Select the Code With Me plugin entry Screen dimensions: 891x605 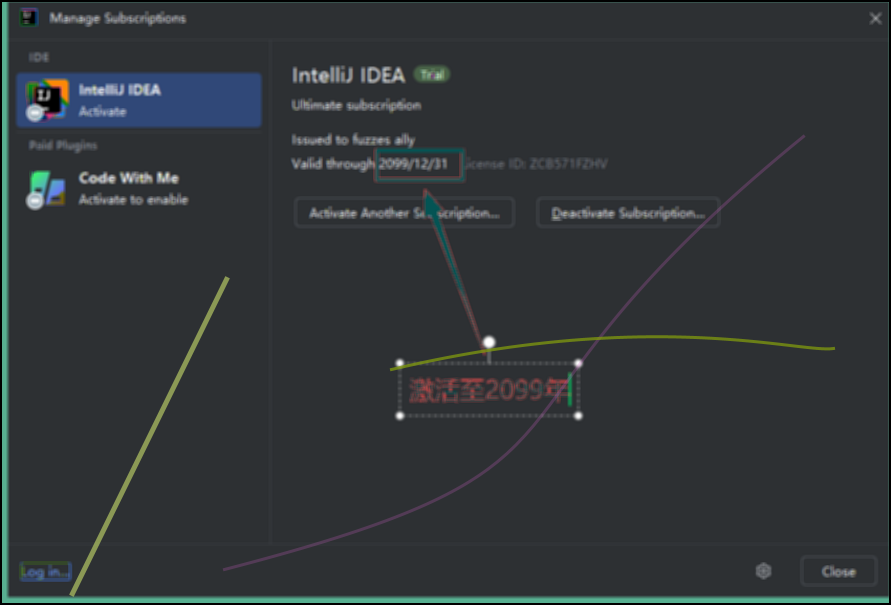click(x=139, y=189)
